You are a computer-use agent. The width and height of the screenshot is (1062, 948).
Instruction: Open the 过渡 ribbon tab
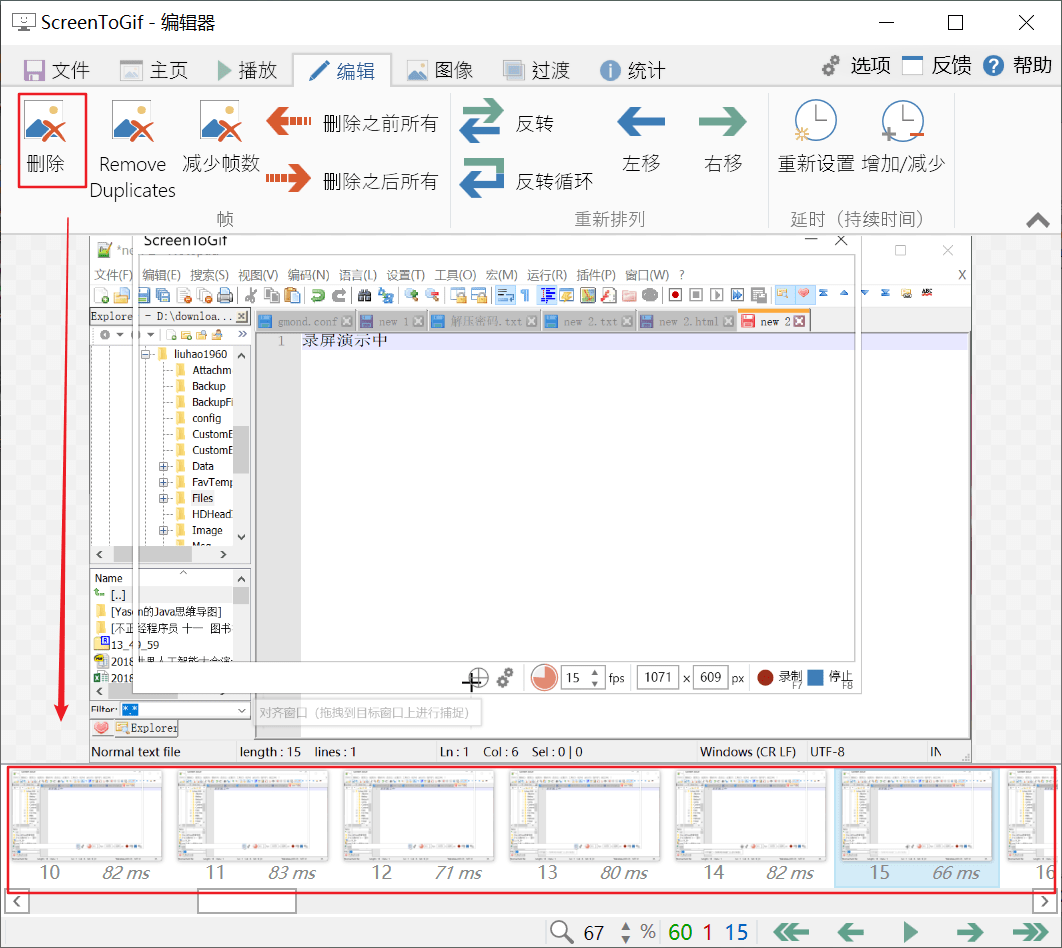pos(536,70)
